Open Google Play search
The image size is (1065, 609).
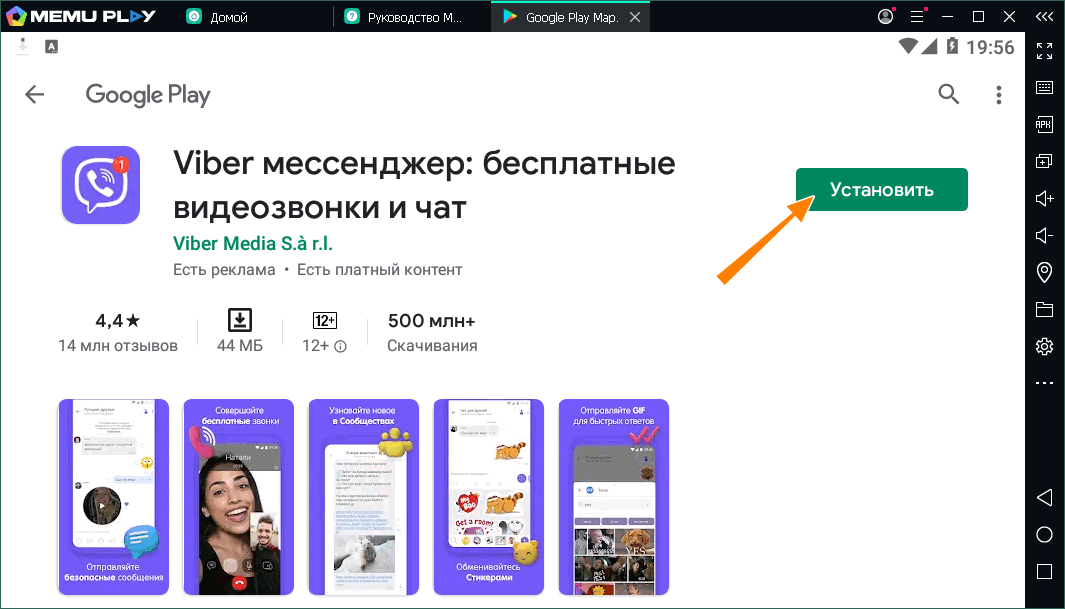tap(948, 94)
